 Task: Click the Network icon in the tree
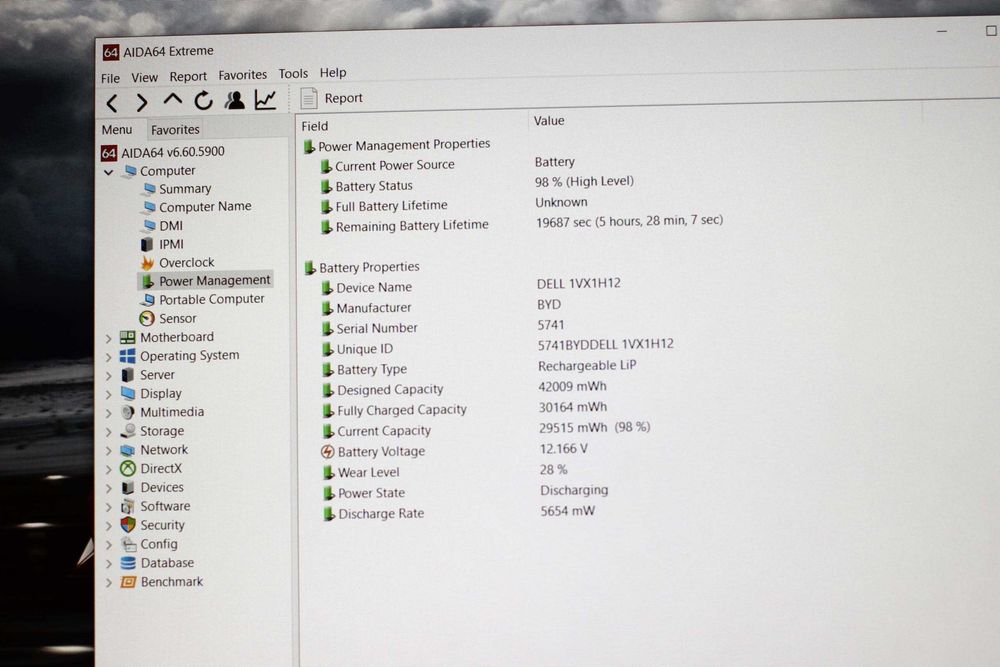128,450
